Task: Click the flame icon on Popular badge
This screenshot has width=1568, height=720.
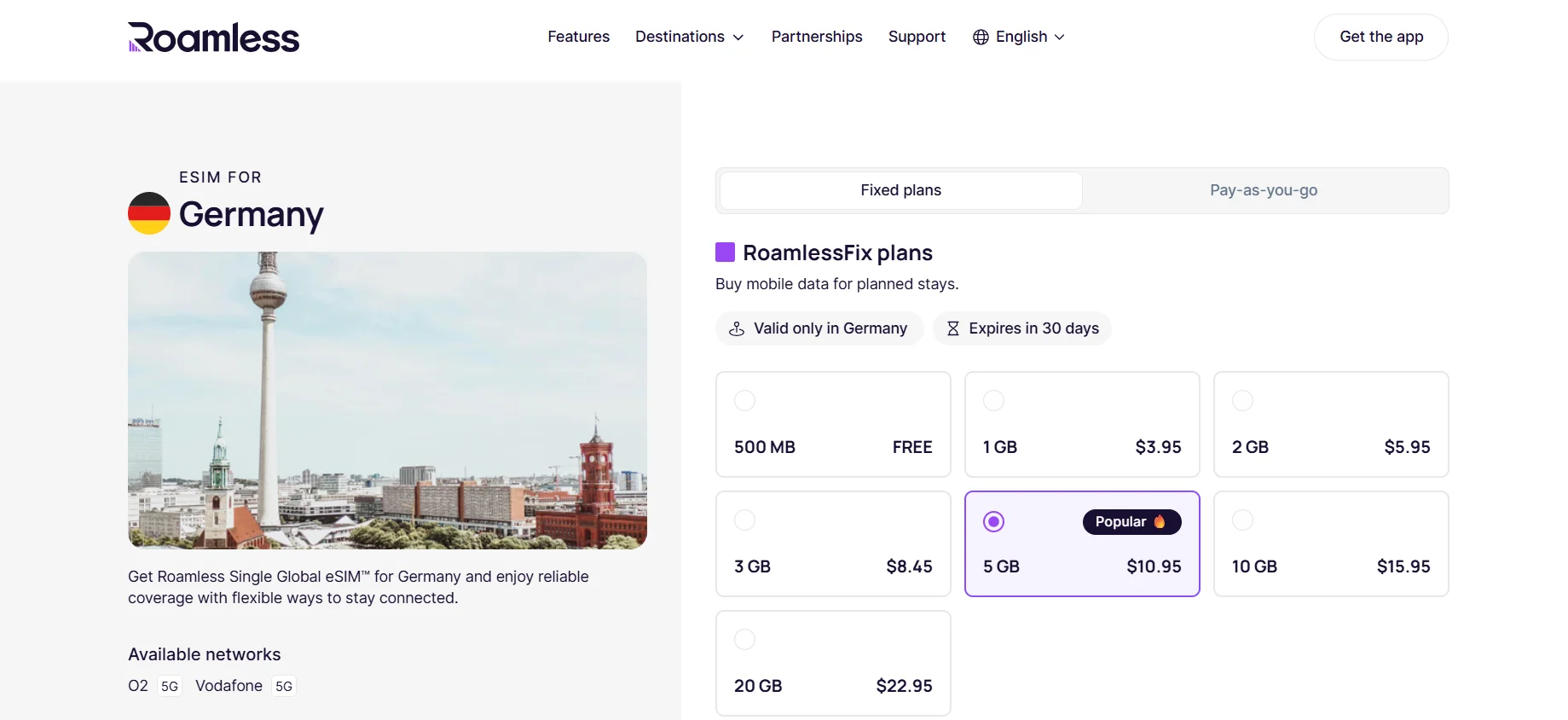Action: pos(1160,521)
